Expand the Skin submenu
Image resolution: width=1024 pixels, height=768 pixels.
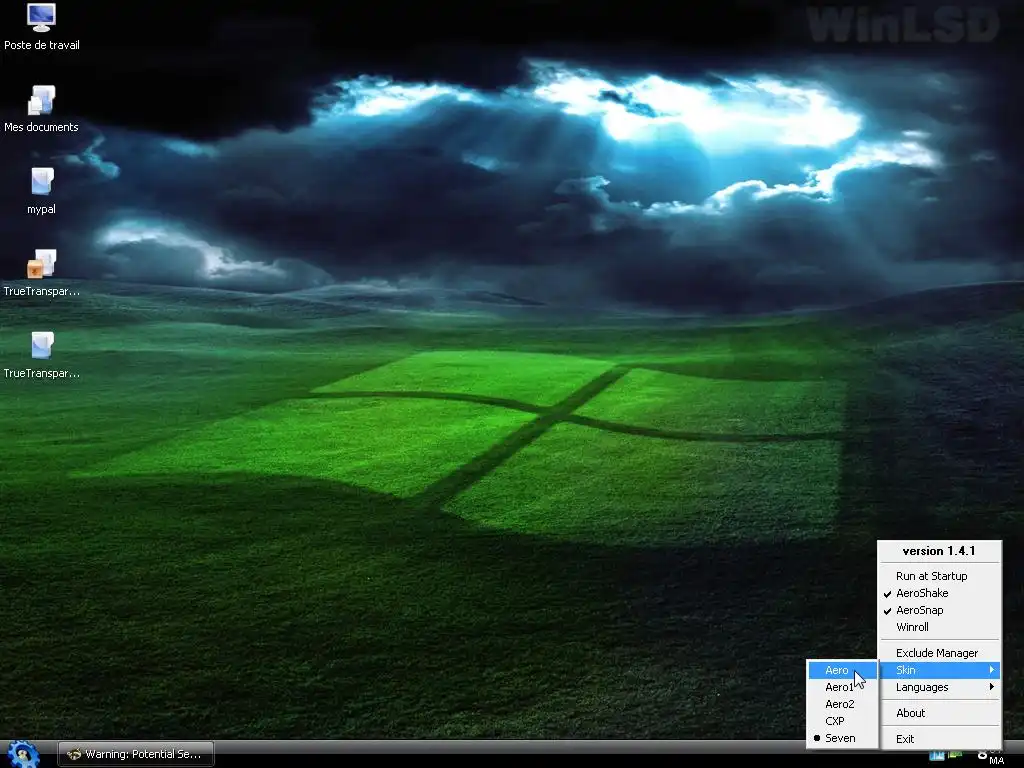(x=939, y=670)
